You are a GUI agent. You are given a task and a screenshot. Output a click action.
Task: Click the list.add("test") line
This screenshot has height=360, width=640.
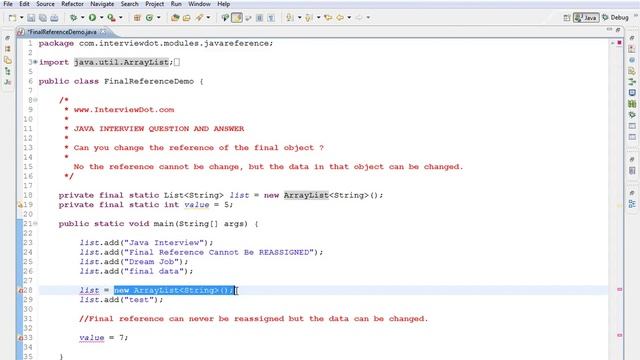[x=121, y=300]
